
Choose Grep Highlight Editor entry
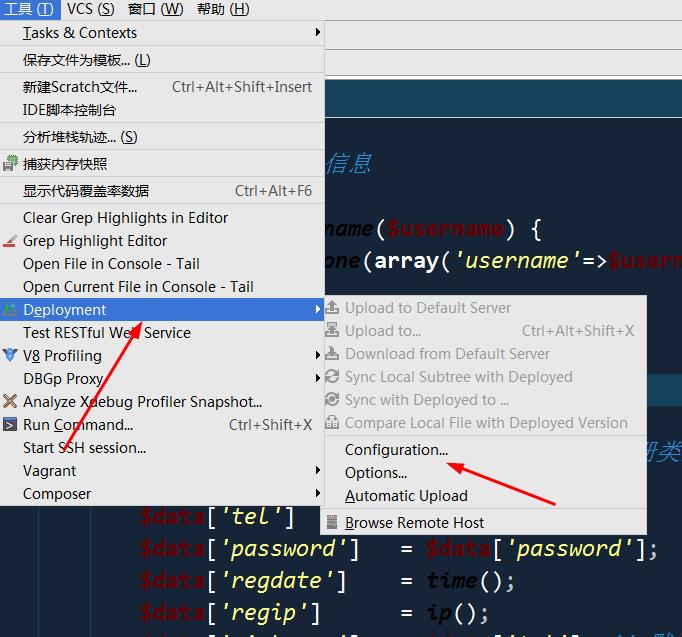coord(162,241)
